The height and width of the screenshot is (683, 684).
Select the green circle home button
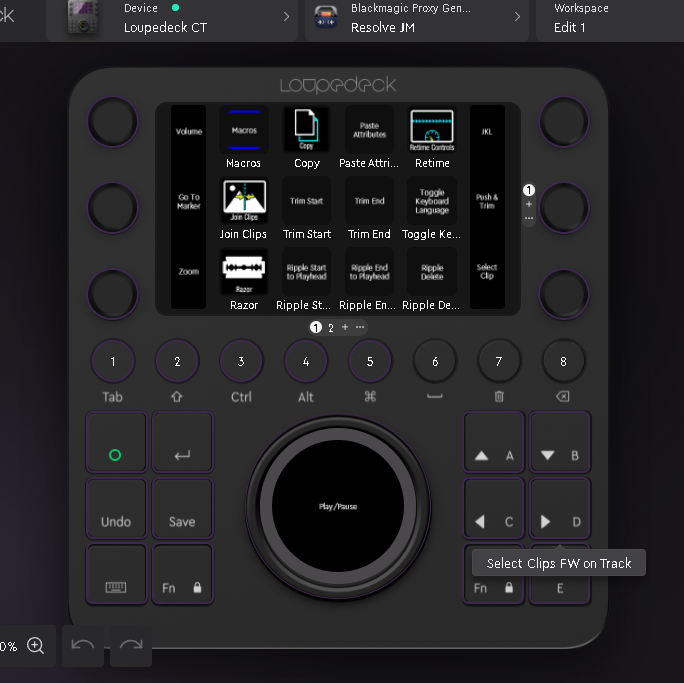[116, 442]
